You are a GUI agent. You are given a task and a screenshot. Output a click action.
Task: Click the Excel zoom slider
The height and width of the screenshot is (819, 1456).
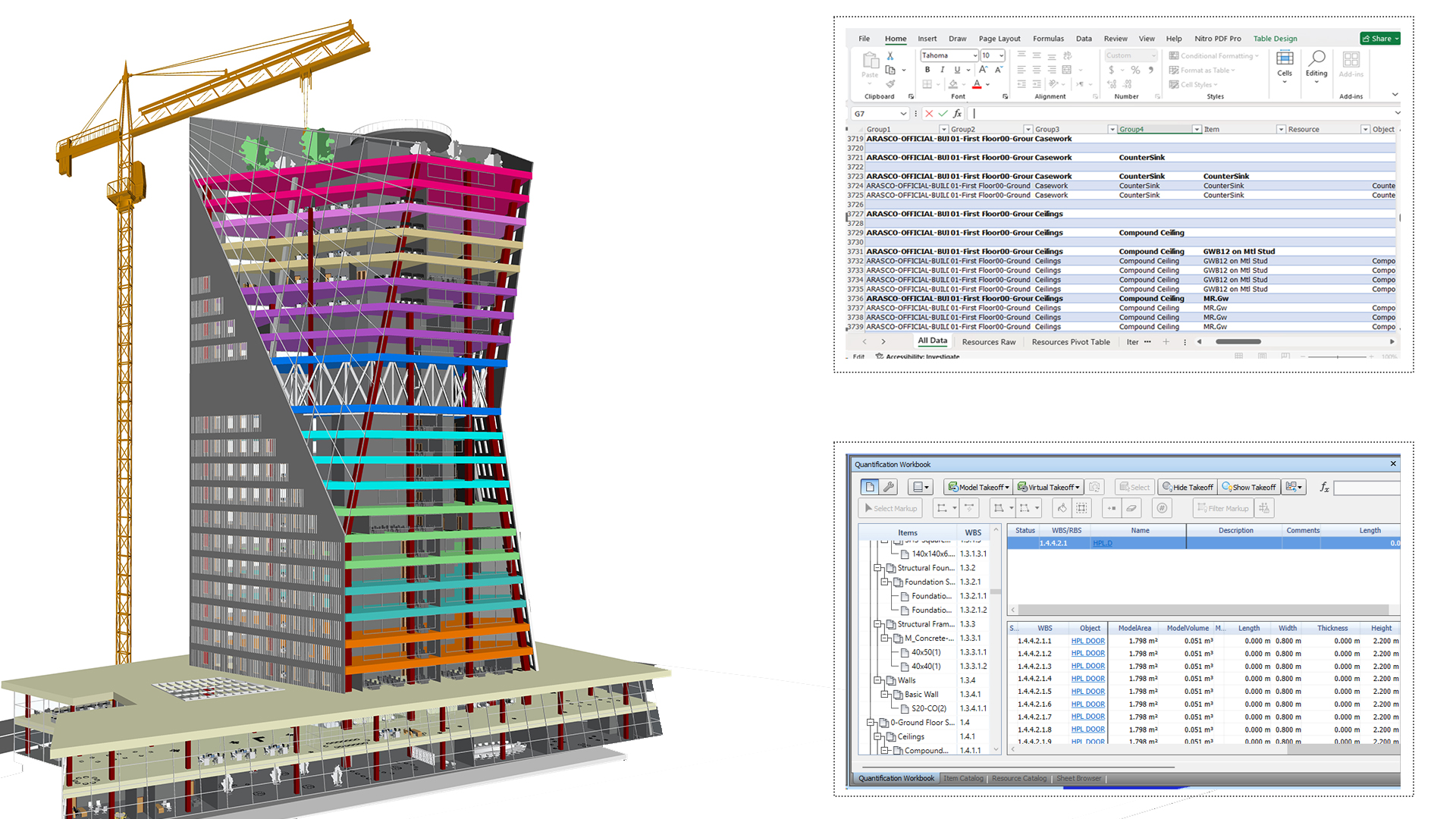click(x=1338, y=356)
